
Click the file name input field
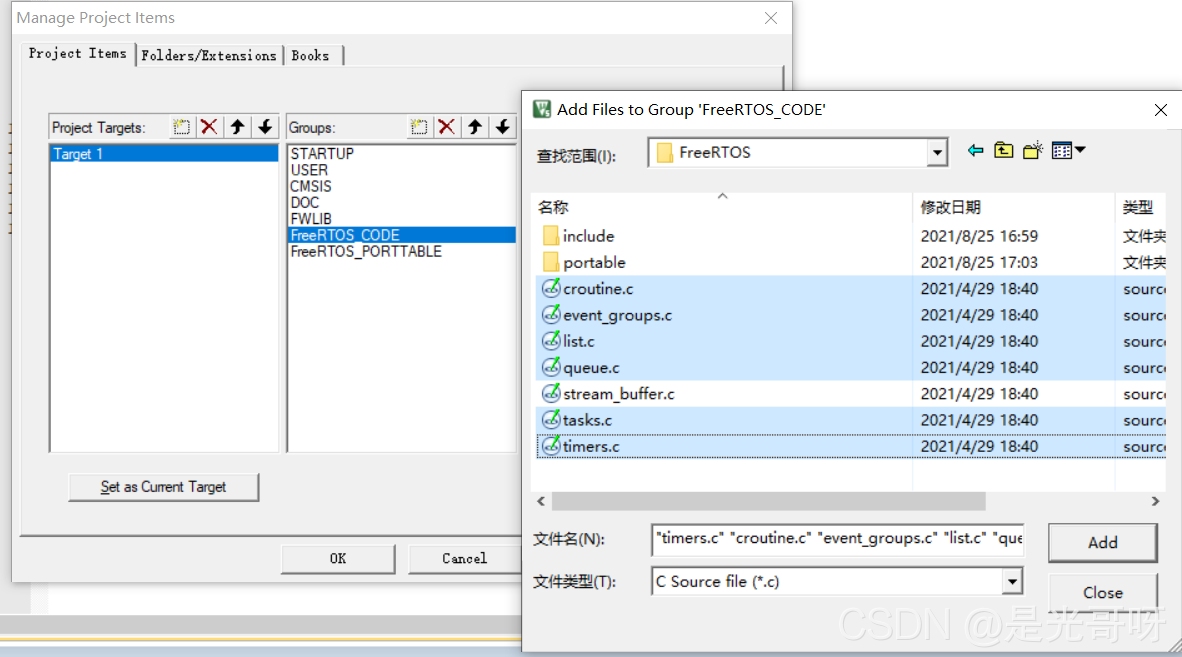pyautogui.click(x=838, y=539)
